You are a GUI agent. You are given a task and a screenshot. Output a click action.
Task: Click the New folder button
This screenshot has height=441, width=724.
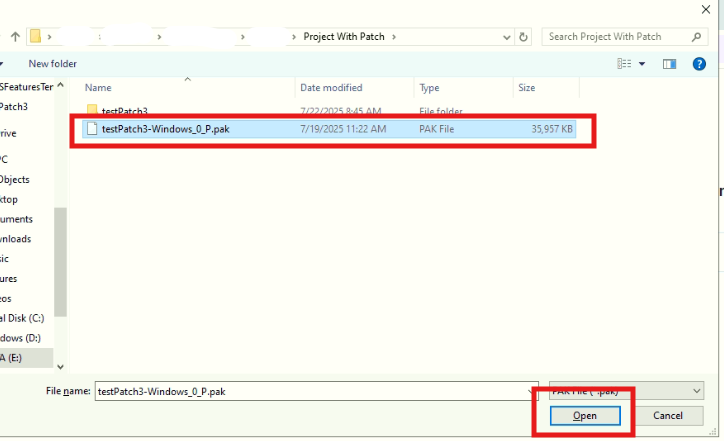(53, 63)
